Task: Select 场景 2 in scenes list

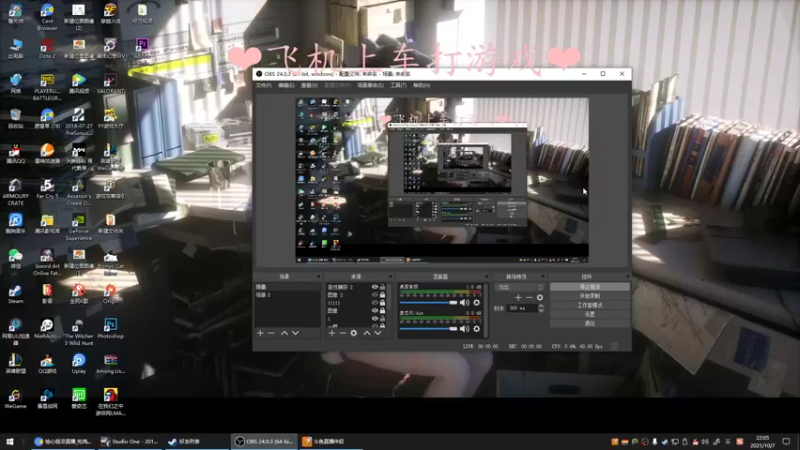Action: pyautogui.click(x=287, y=295)
